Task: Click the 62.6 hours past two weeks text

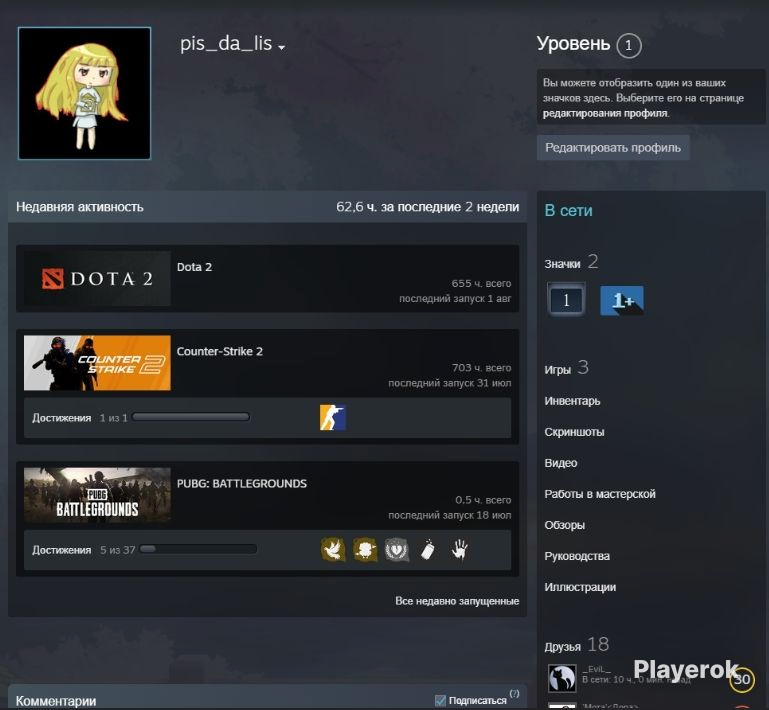Action: click(427, 207)
